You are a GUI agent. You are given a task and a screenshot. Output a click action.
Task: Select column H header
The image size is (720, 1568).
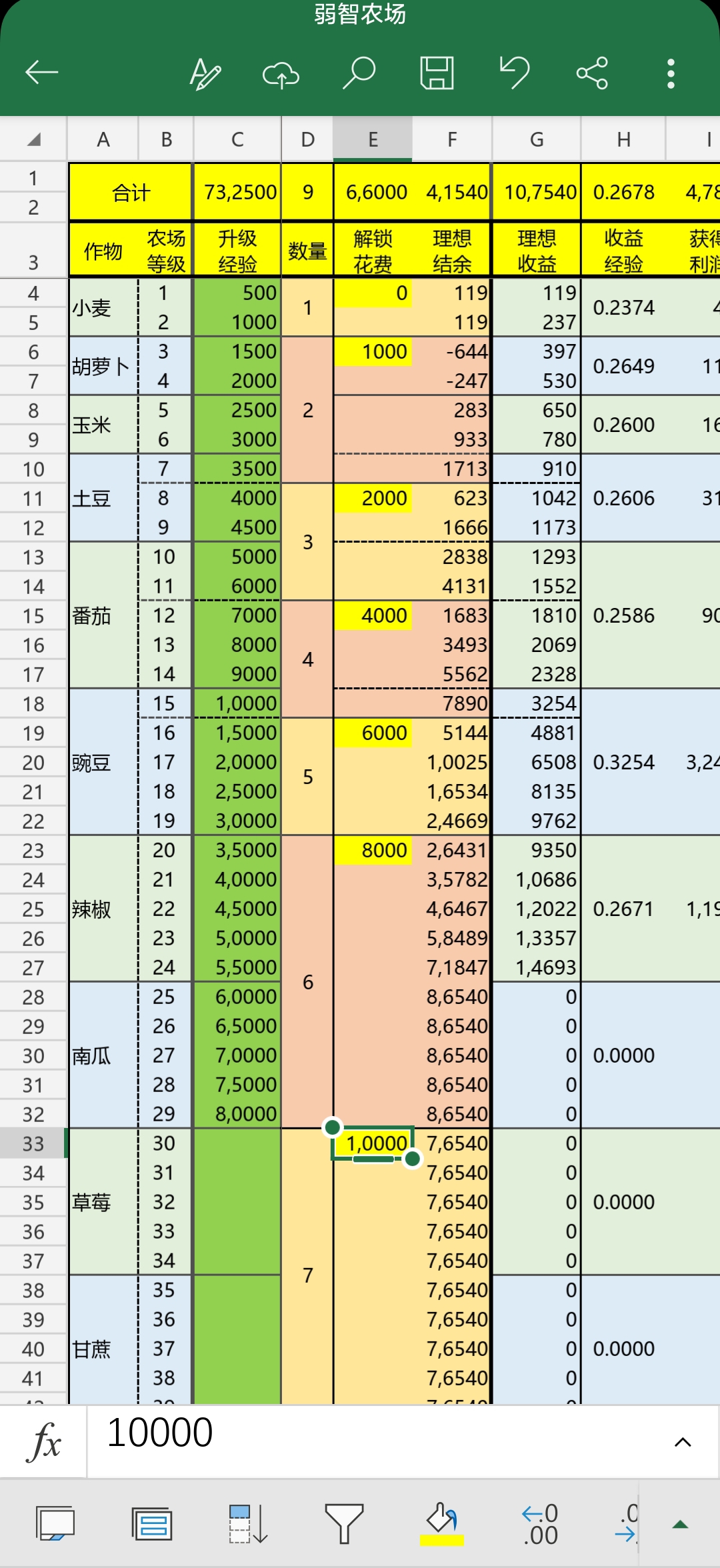[623, 139]
